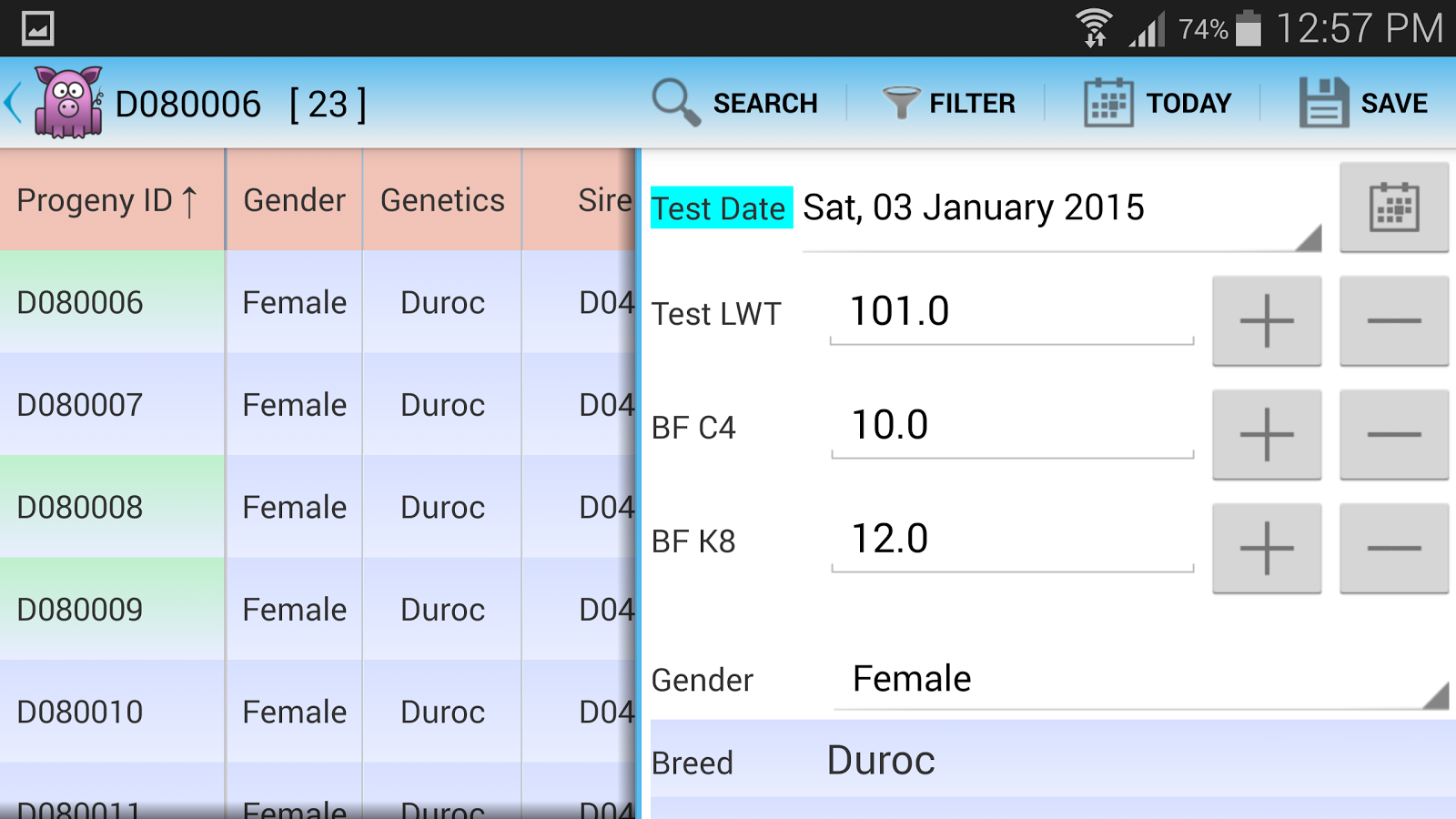1456x819 pixels.
Task: Open the screenshot notification icon in status bar
Action: point(37,28)
